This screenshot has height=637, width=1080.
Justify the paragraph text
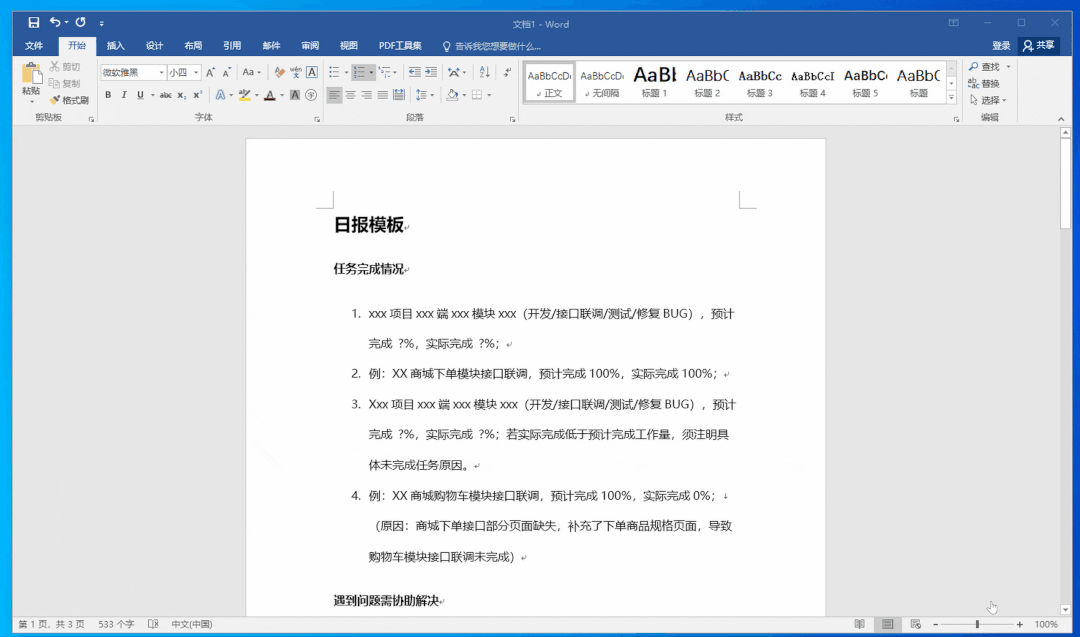tap(382, 95)
